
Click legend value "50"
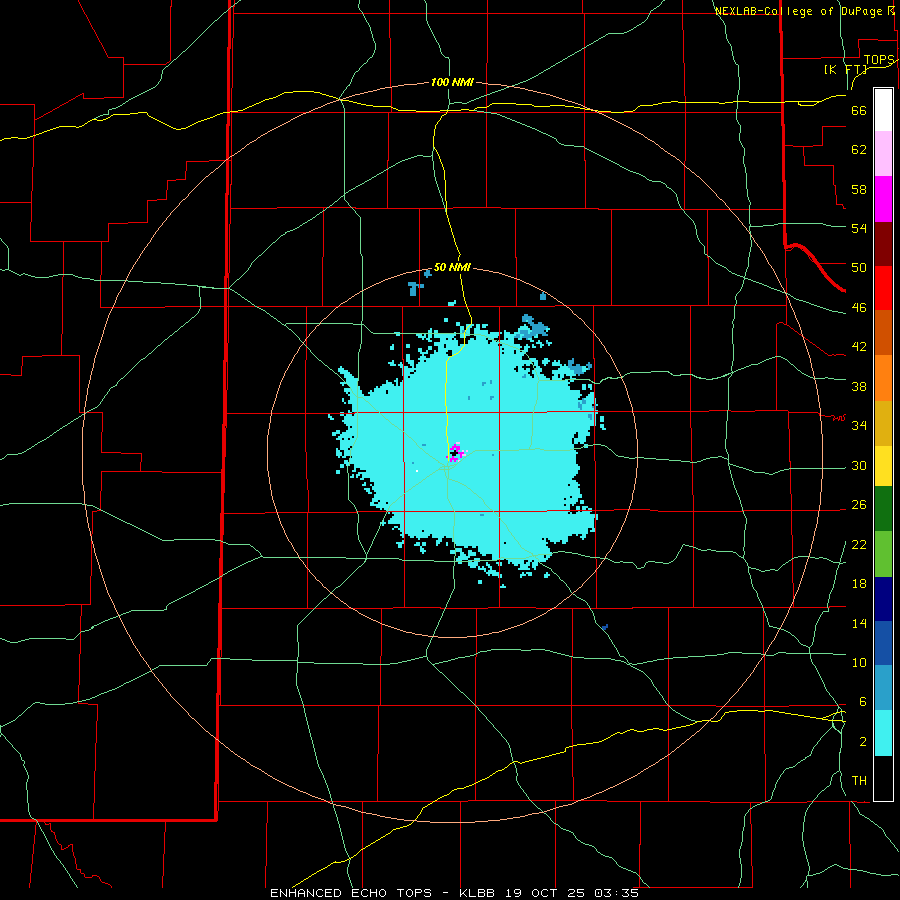tap(859, 267)
